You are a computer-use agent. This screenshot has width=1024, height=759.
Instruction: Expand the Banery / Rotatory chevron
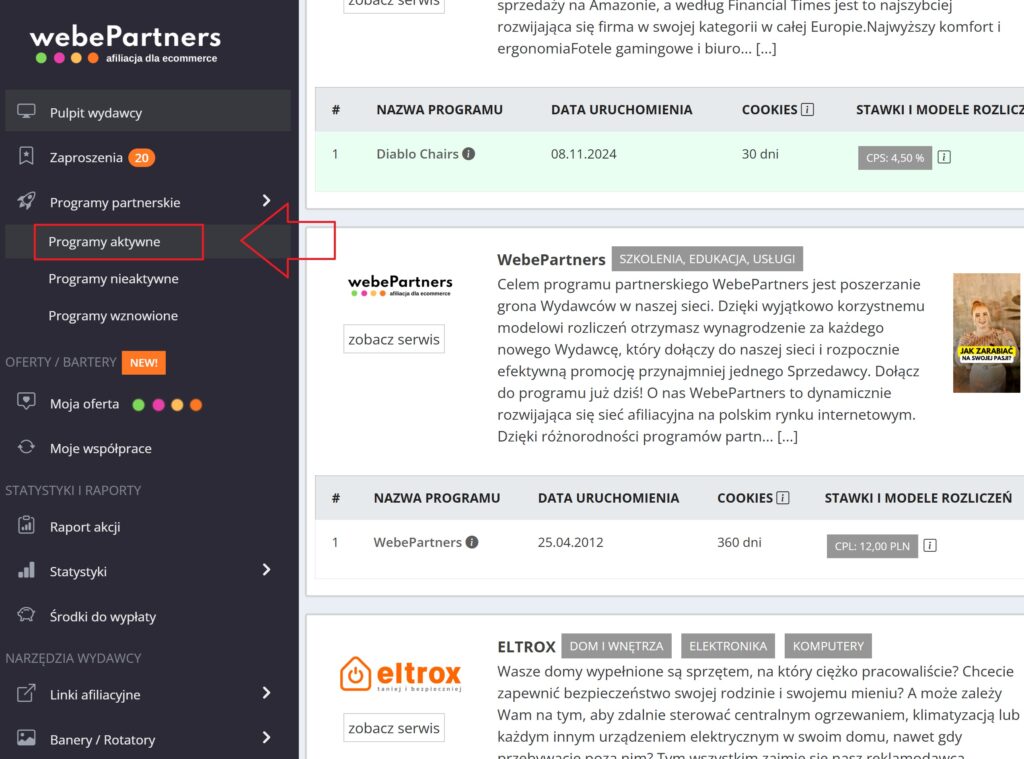[266, 737]
